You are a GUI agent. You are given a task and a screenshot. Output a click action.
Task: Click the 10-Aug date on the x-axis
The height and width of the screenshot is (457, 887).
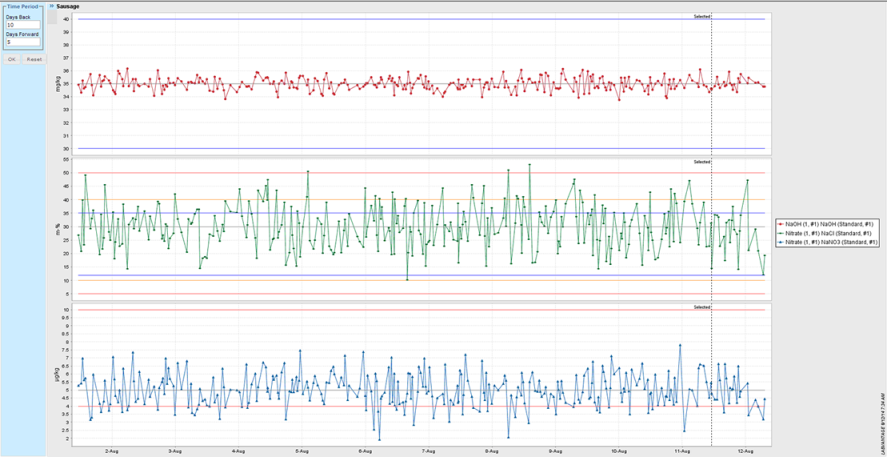coord(619,451)
